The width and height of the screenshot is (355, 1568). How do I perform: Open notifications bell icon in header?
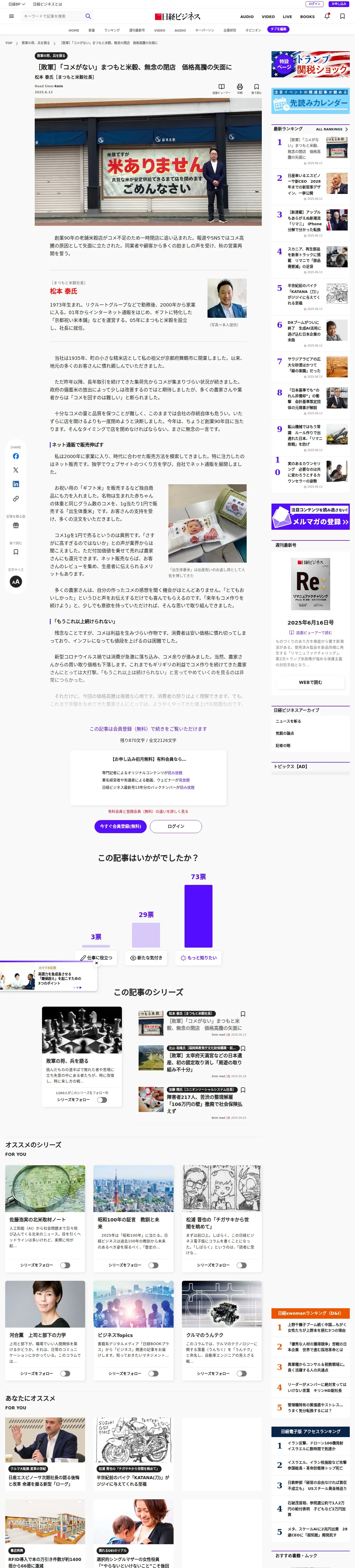pos(327,16)
